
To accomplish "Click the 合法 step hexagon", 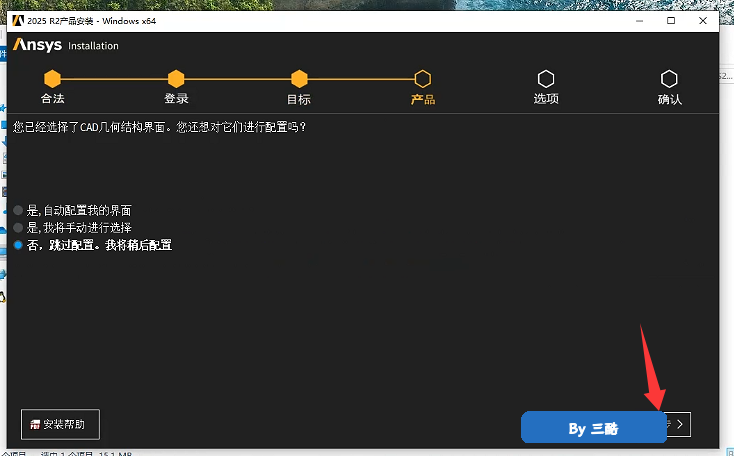I will tap(52, 79).
